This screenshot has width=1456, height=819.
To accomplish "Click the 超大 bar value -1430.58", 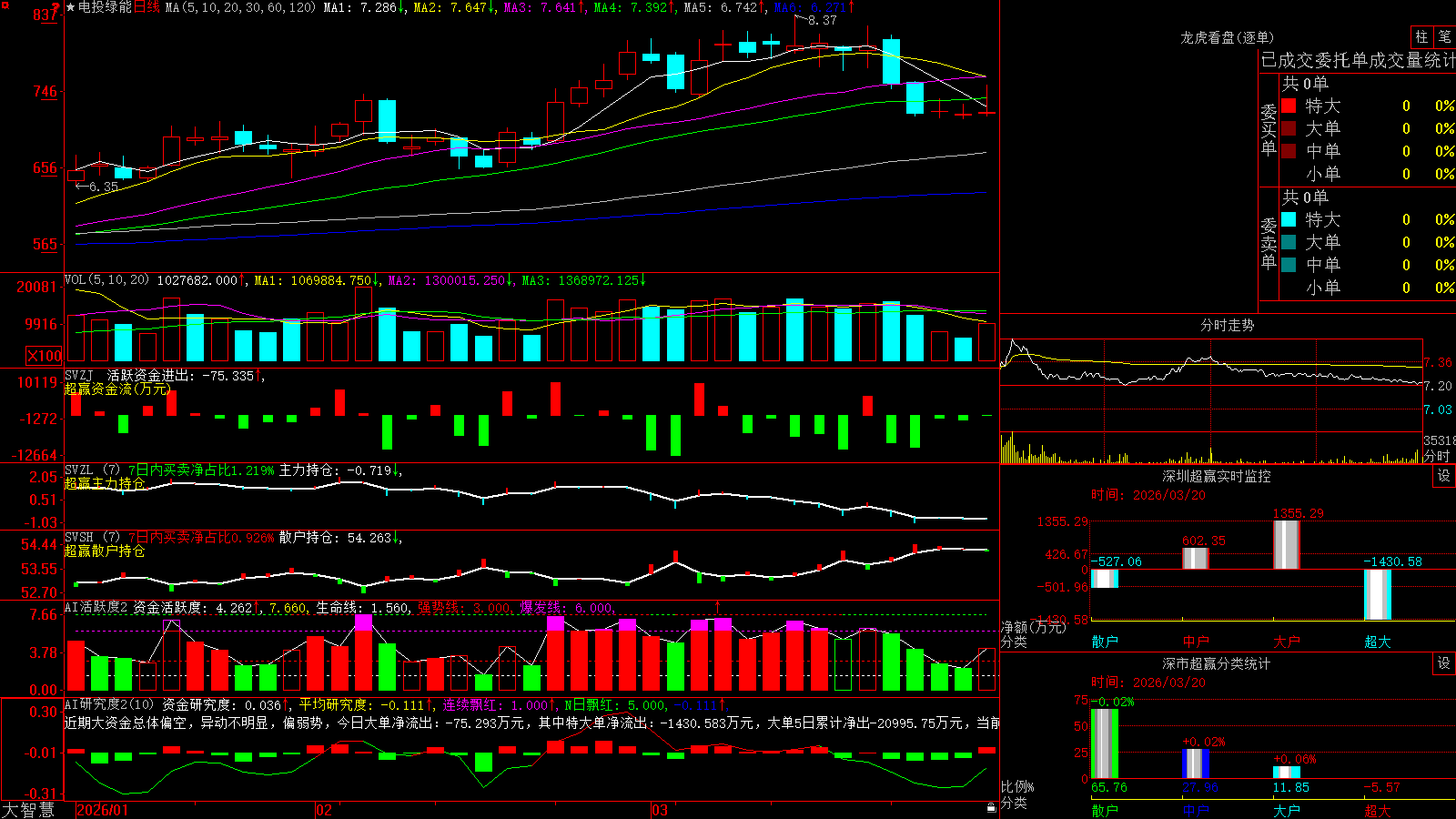I will tap(1392, 561).
